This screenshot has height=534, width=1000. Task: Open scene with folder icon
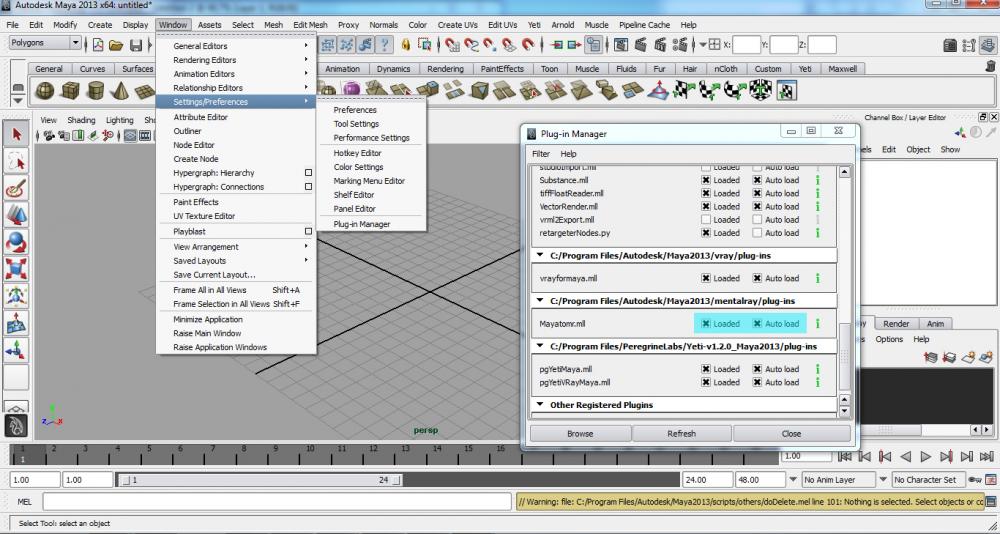tap(116, 45)
